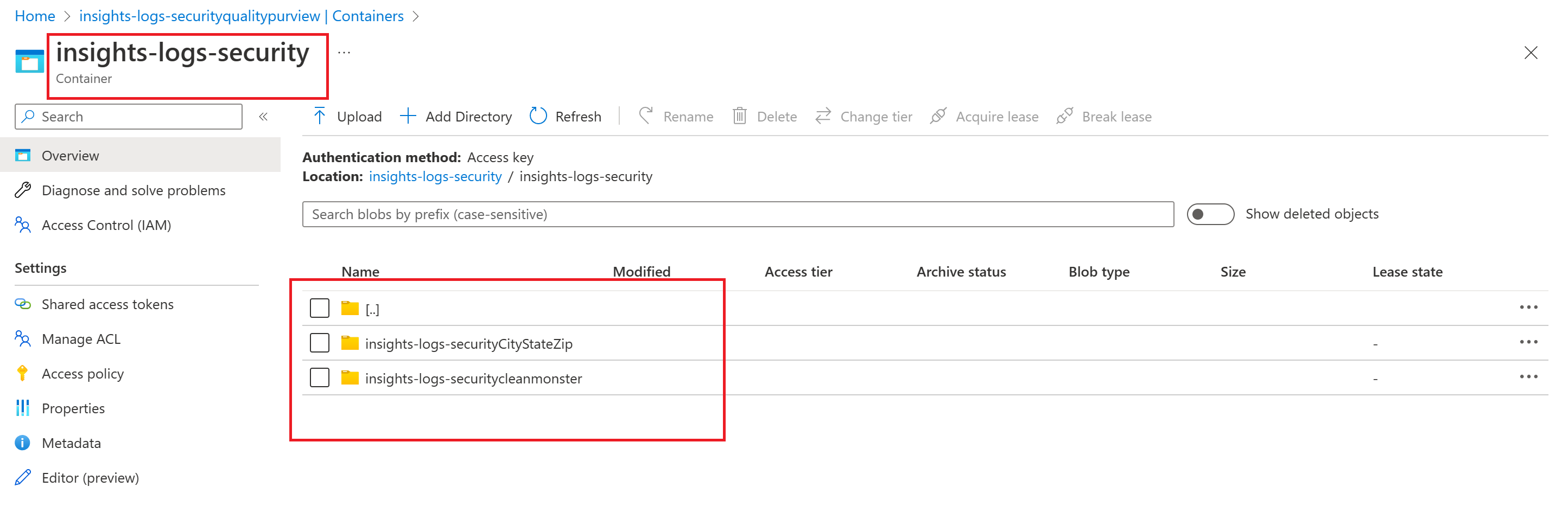
Task: Click the Add Directory plus icon
Action: coord(408,116)
